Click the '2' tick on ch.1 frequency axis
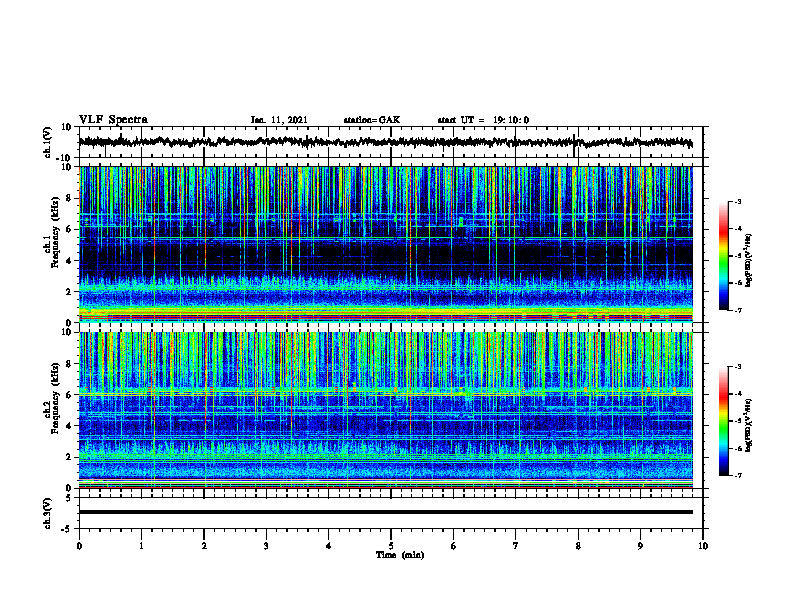Image resolution: width=792 pixels, height=612 pixels. [68, 291]
